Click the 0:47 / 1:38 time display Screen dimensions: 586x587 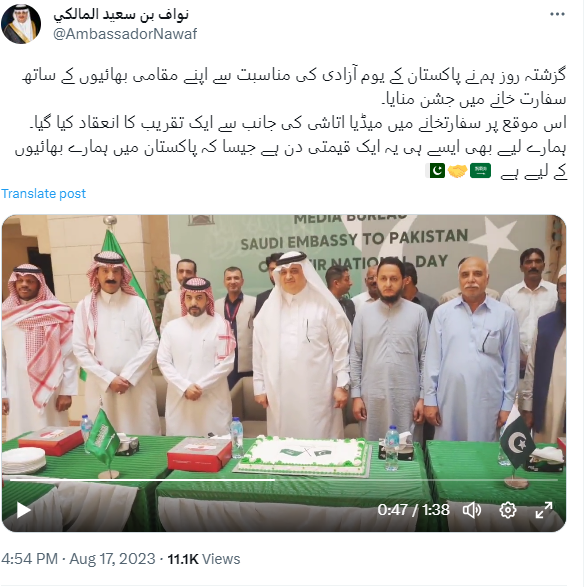[x=413, y=510]
